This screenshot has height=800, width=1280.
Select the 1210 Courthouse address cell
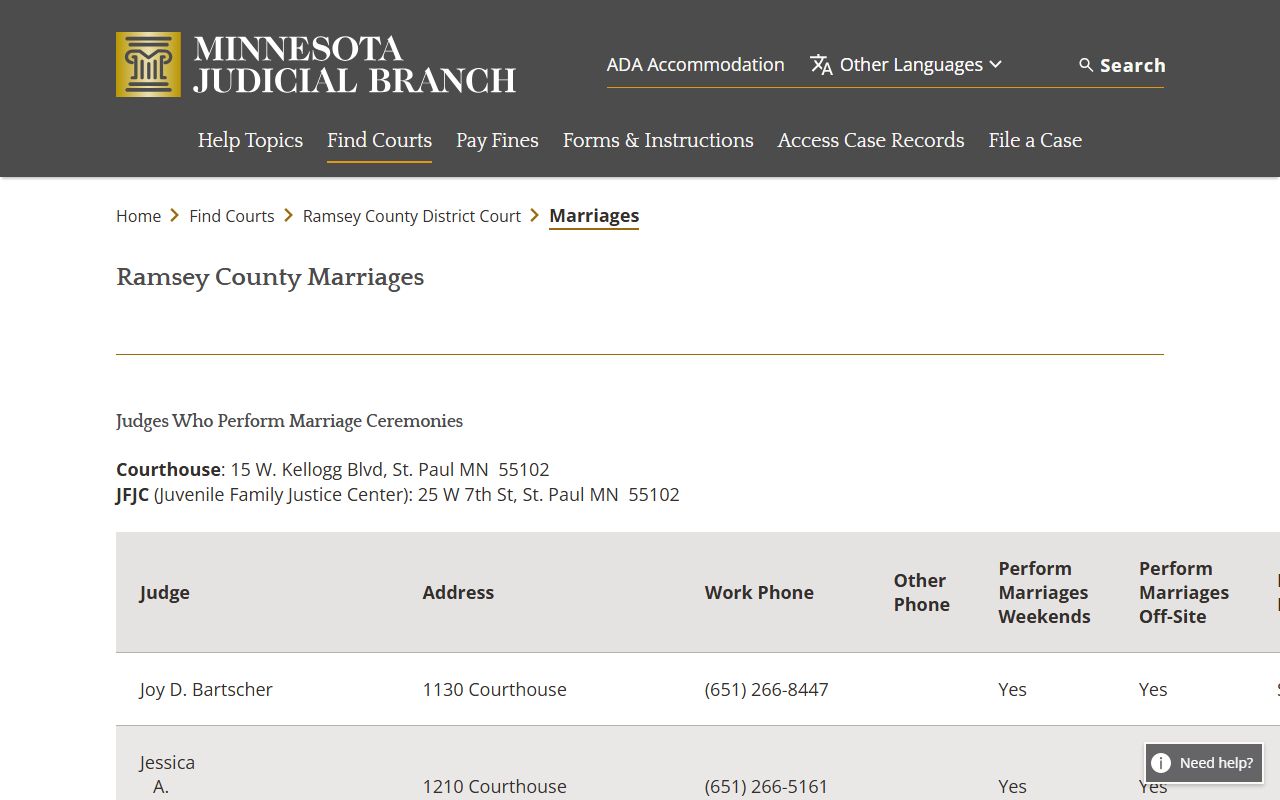pyautogui.click(x=494, y=786)
